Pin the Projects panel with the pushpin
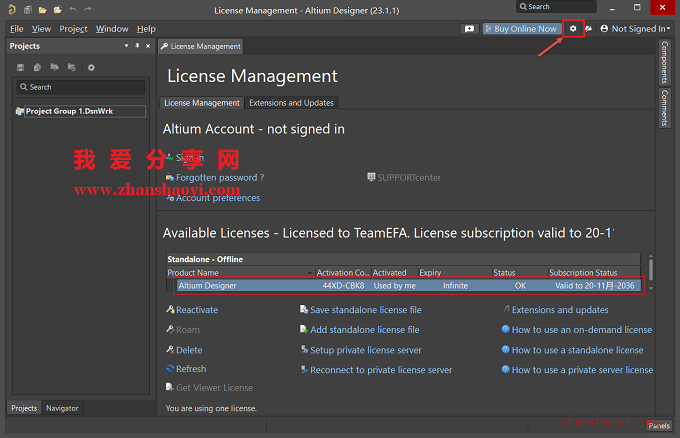The image size is (680, 438). [x=137, y=46]
